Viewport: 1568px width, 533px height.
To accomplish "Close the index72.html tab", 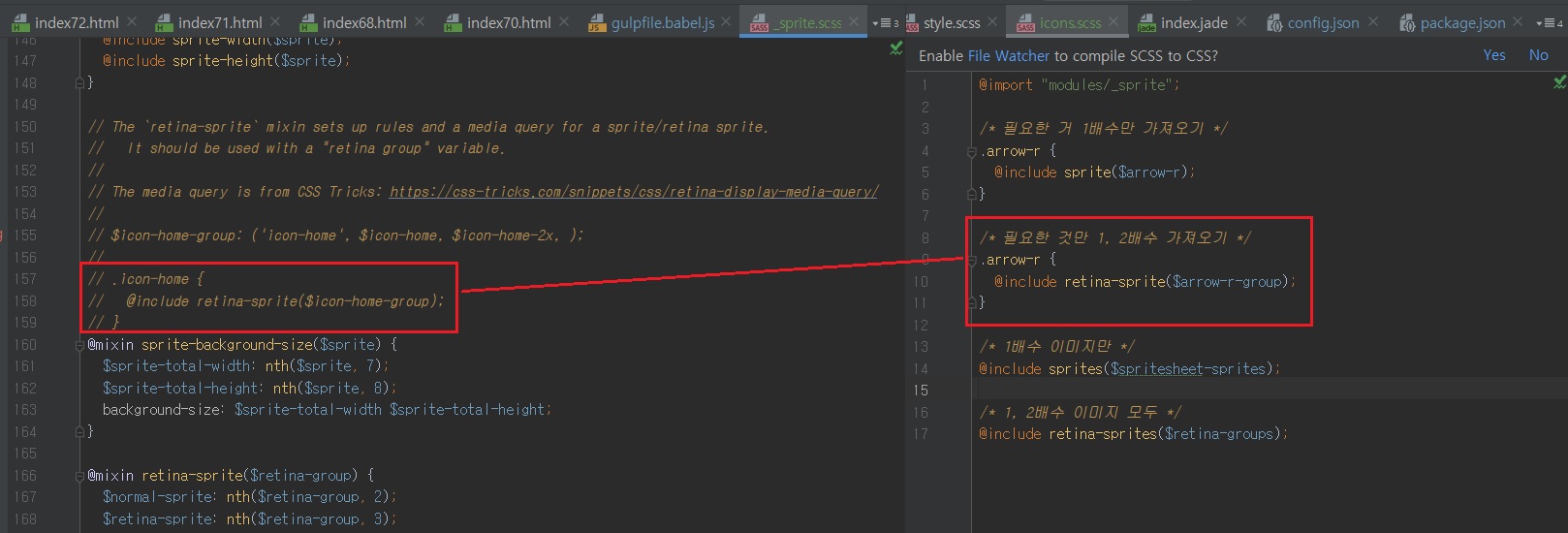I will tap(132, 21).
